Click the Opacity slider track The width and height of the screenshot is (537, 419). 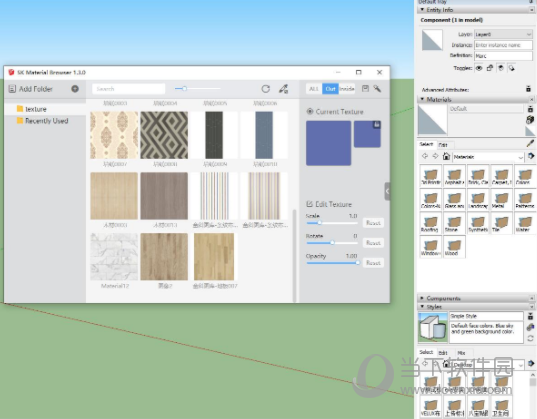332,263
